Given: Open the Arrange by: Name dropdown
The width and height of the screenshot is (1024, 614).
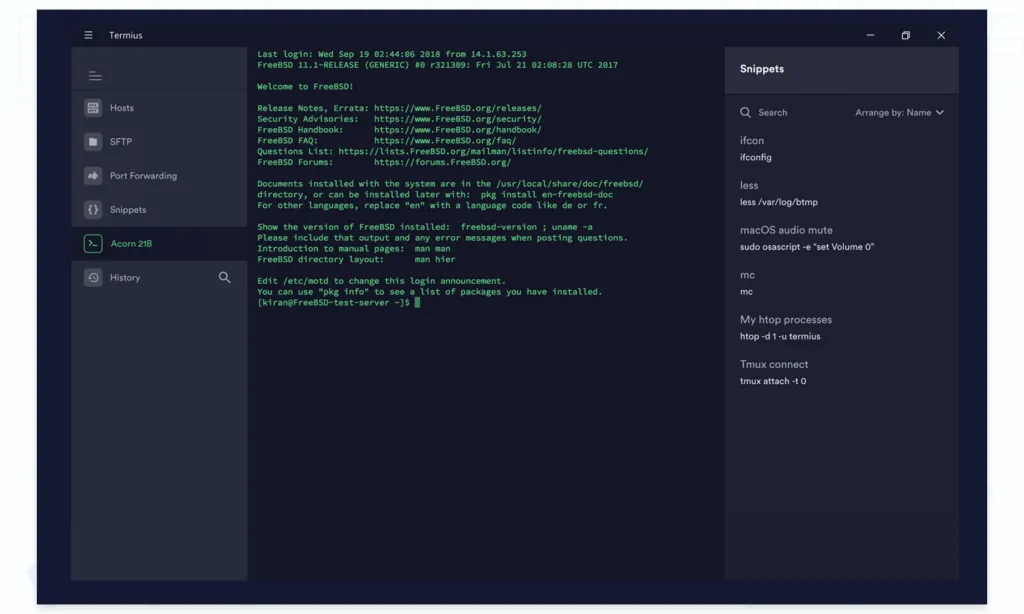Looking at the screenshot, I should pyautogui.click(x=899, y=112).
